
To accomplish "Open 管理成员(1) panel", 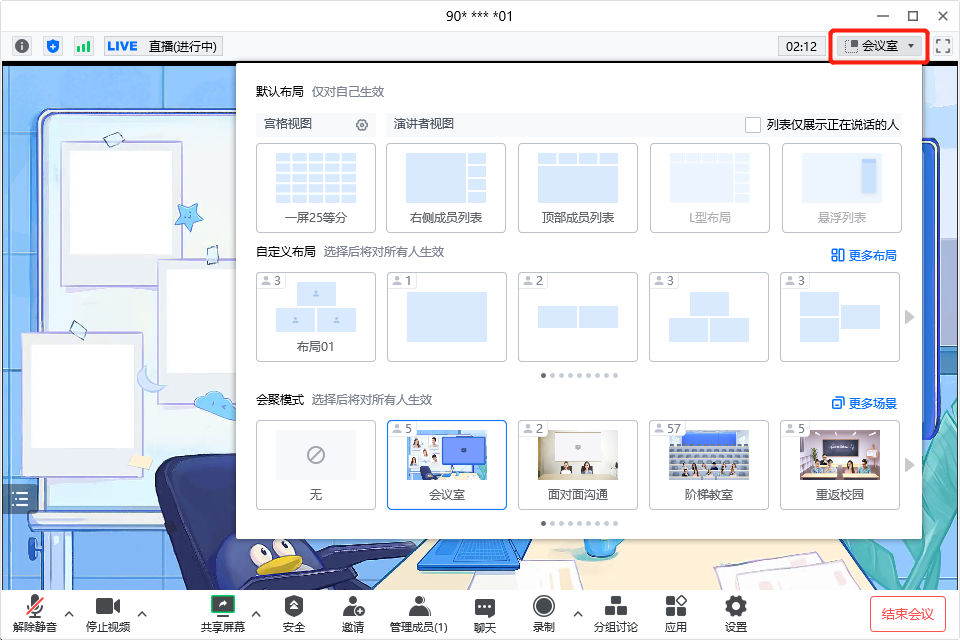I will [419, 614].
